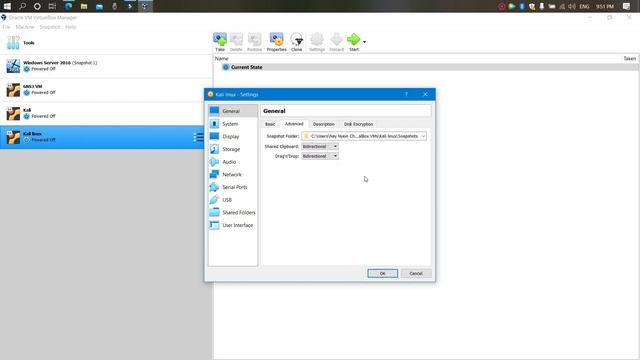Open the volume control in system tray
The width and height of the screenshot is (640, 360).
coord(572,6)
